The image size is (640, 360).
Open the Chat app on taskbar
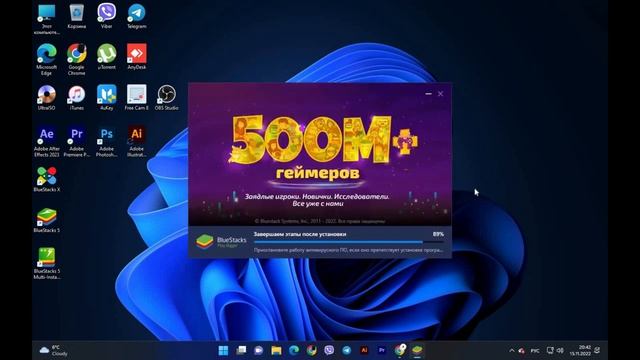259,350
